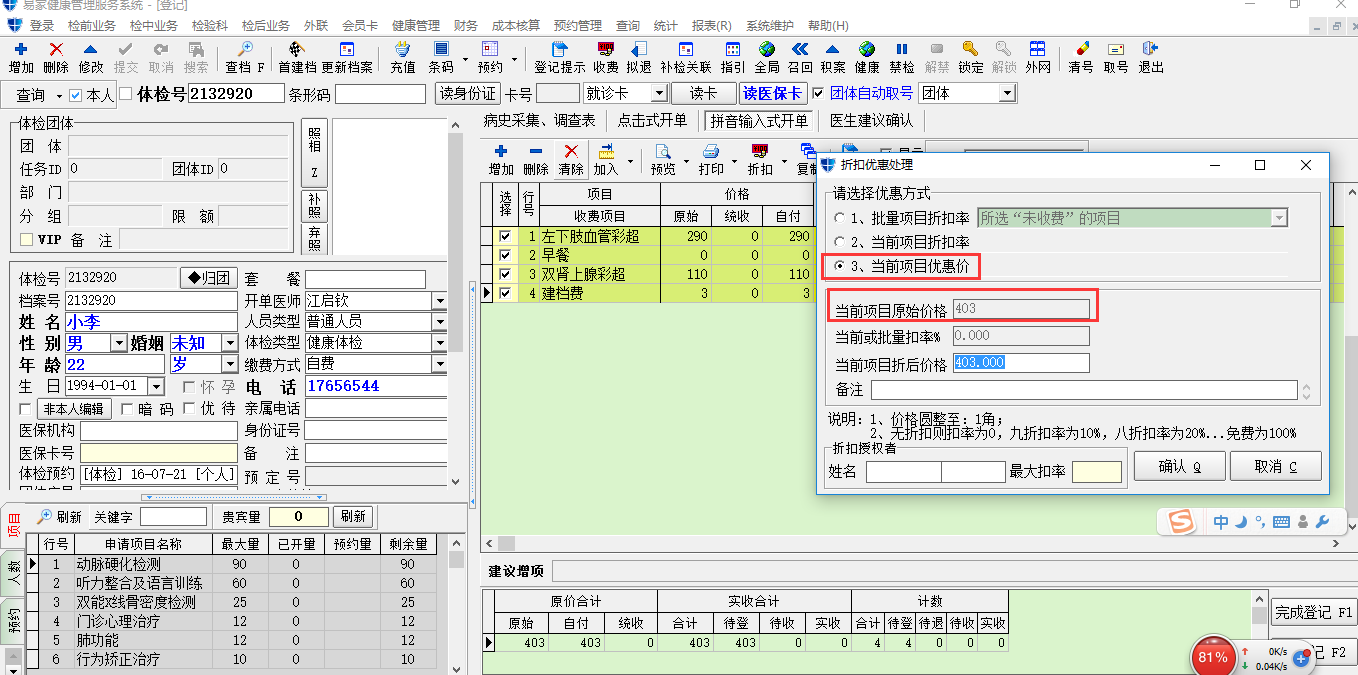Screen dimensions: 1358x675
Task: Expand the 查询 dropdown arrow
Action: tap(57, 95)
